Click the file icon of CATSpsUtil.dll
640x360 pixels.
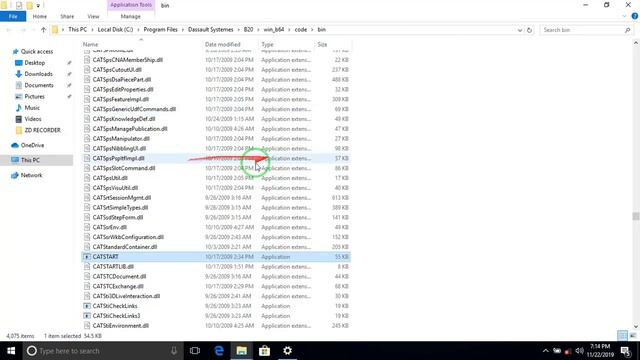point(87,178)
